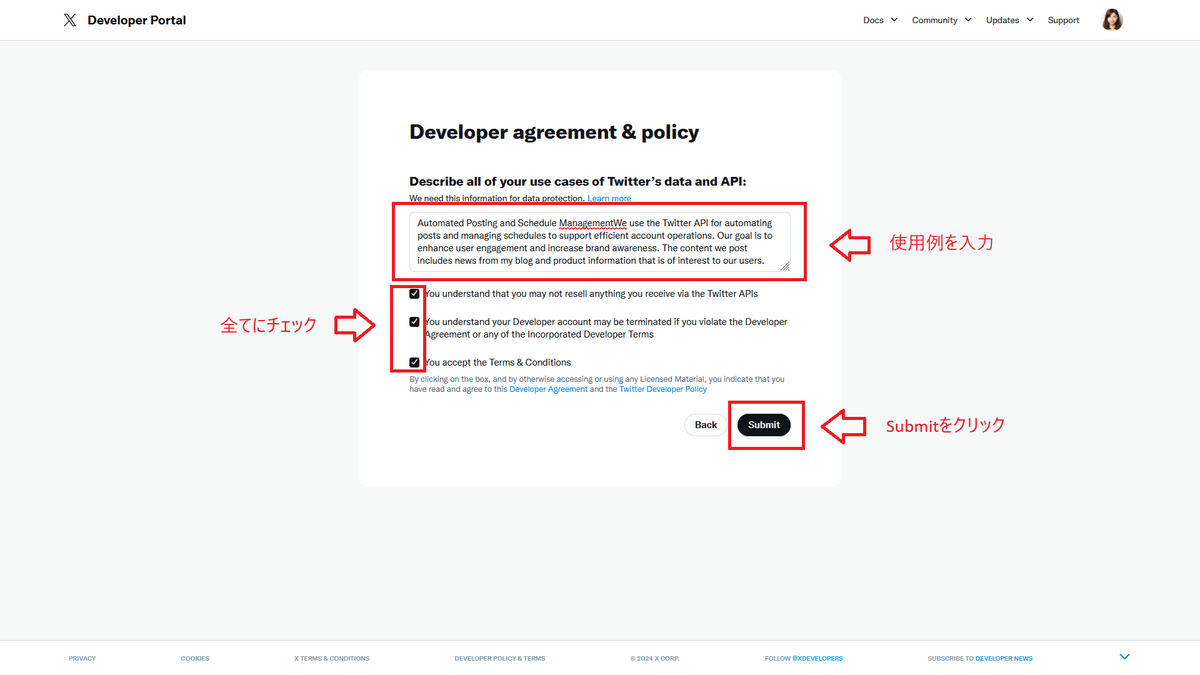1200x675 pixels.
Task: Go to Support page
Action: pyautogui.click(x=1063, y=20)
